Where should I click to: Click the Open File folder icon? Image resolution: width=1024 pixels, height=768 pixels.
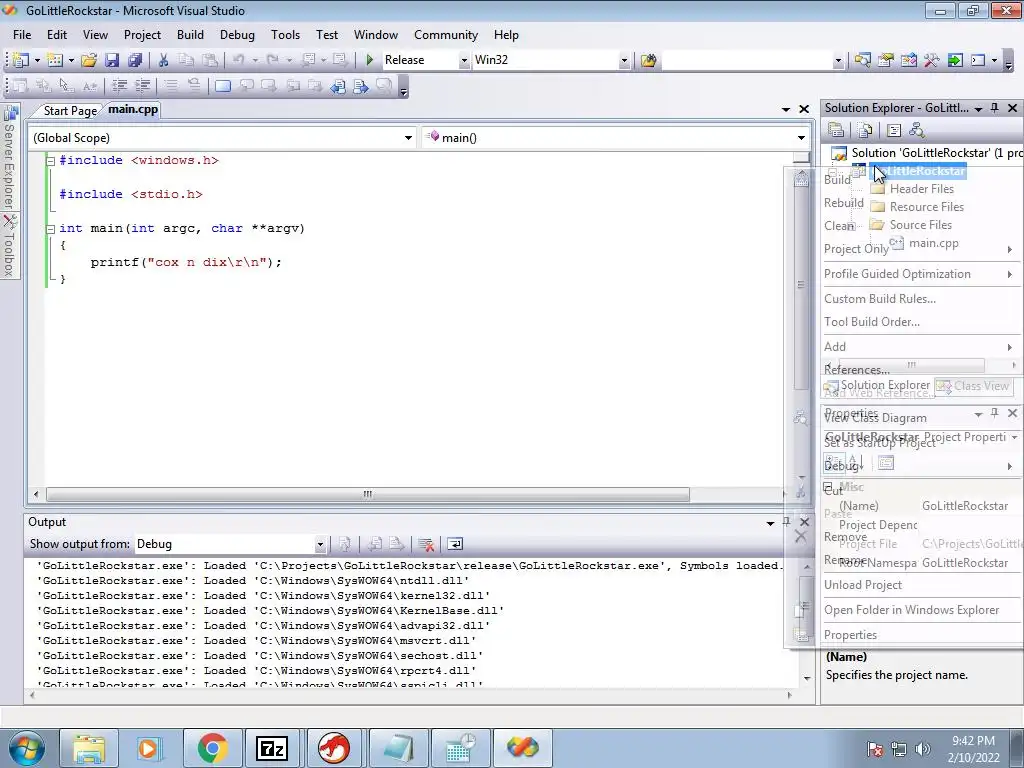[x=89, y=60]
